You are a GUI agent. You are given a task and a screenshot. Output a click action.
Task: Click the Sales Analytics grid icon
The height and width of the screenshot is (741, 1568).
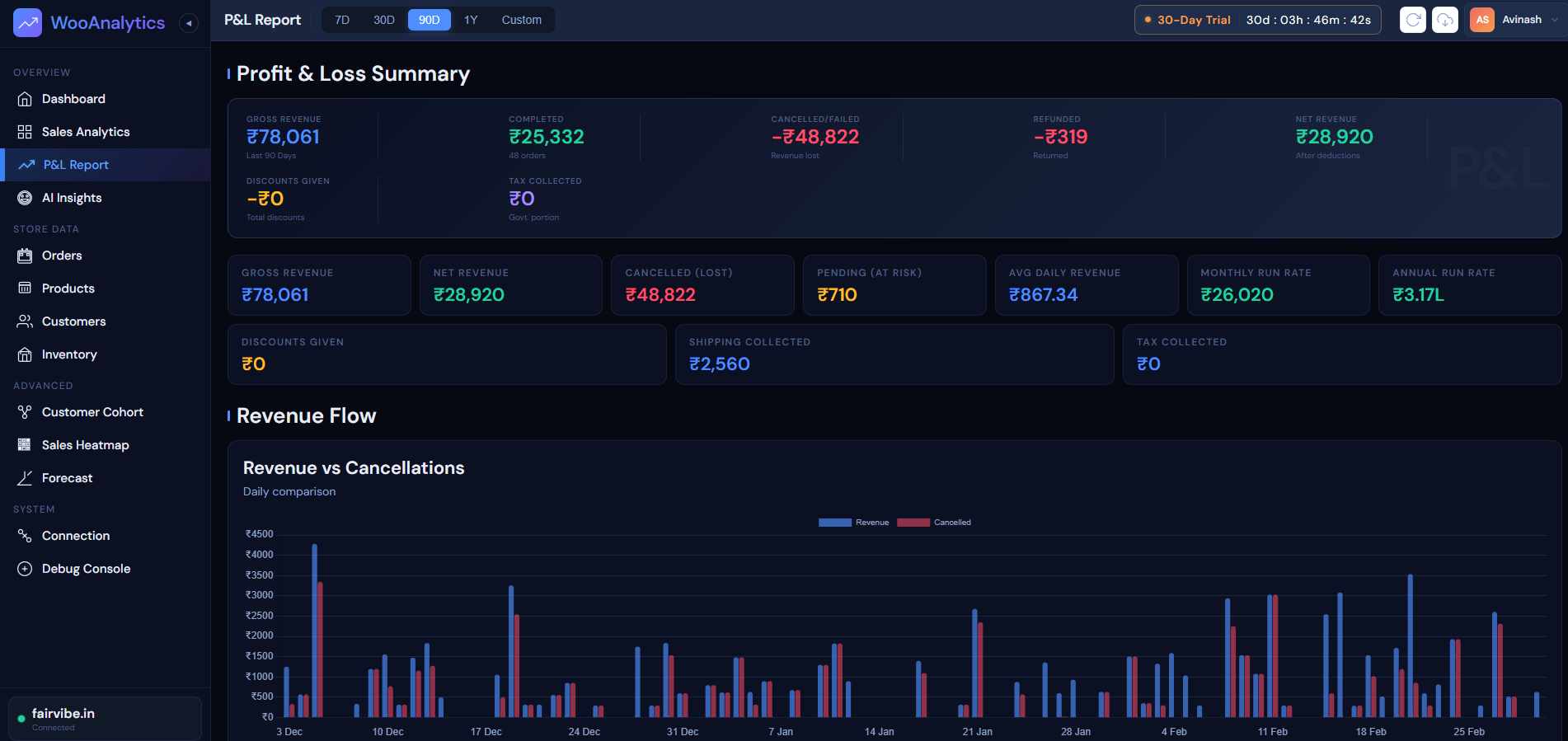pos(25,132)
